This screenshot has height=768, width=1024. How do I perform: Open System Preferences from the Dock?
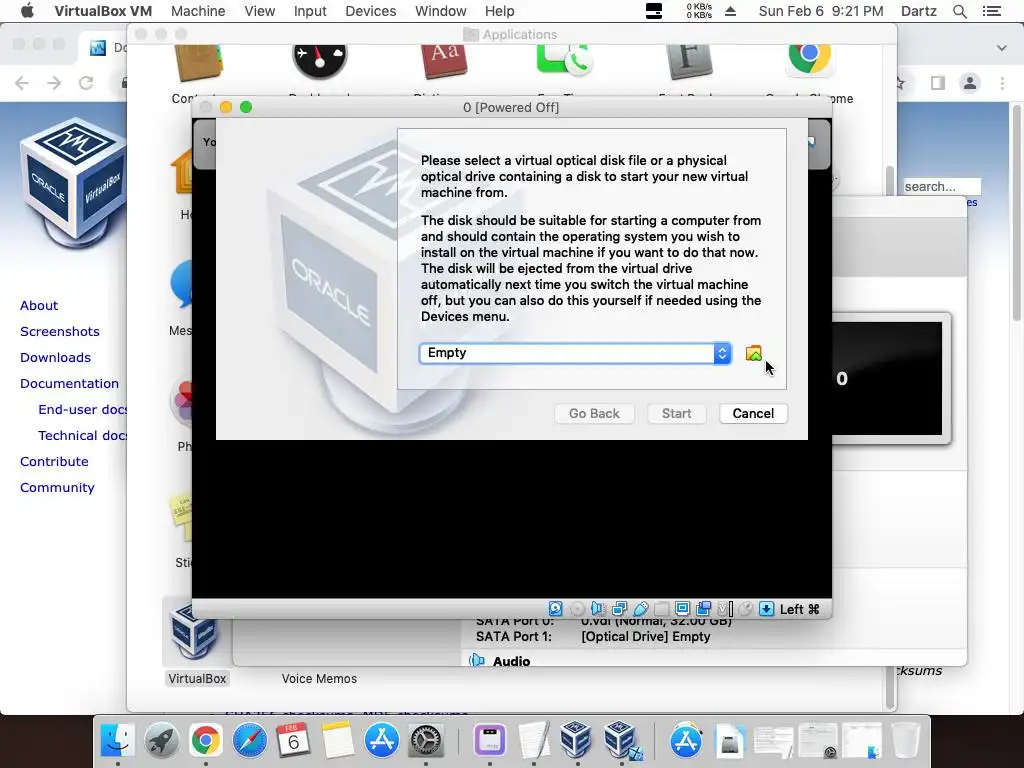click(426, 740)
